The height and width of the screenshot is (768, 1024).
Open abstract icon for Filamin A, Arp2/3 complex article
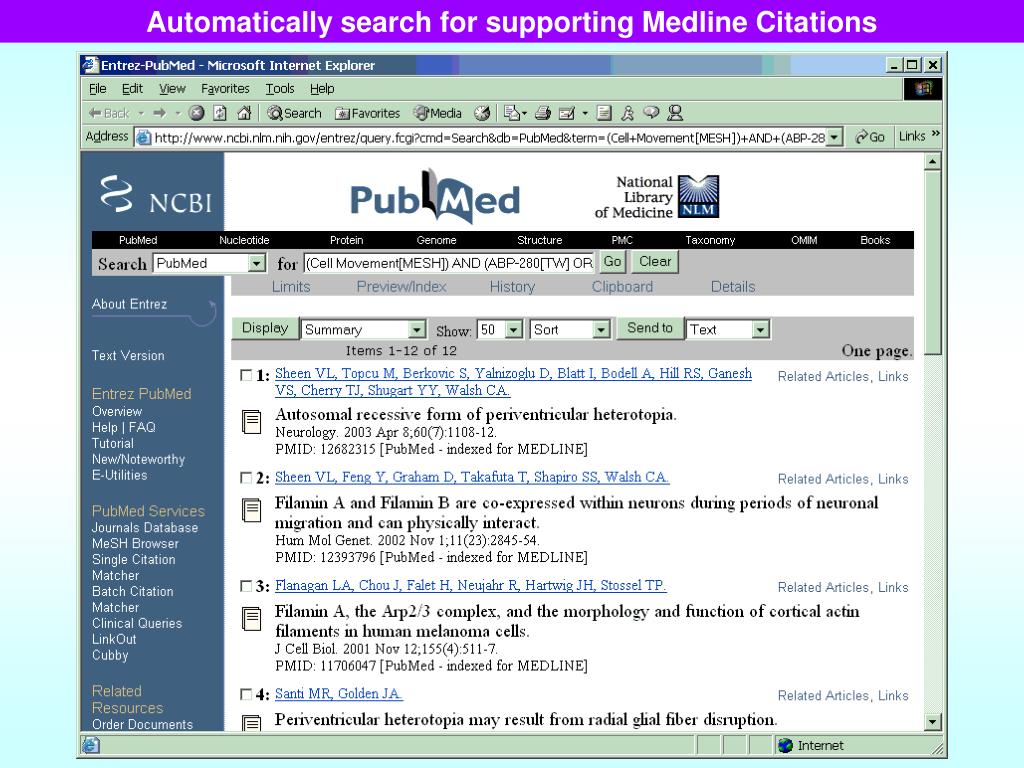click(x=251, y=618)
